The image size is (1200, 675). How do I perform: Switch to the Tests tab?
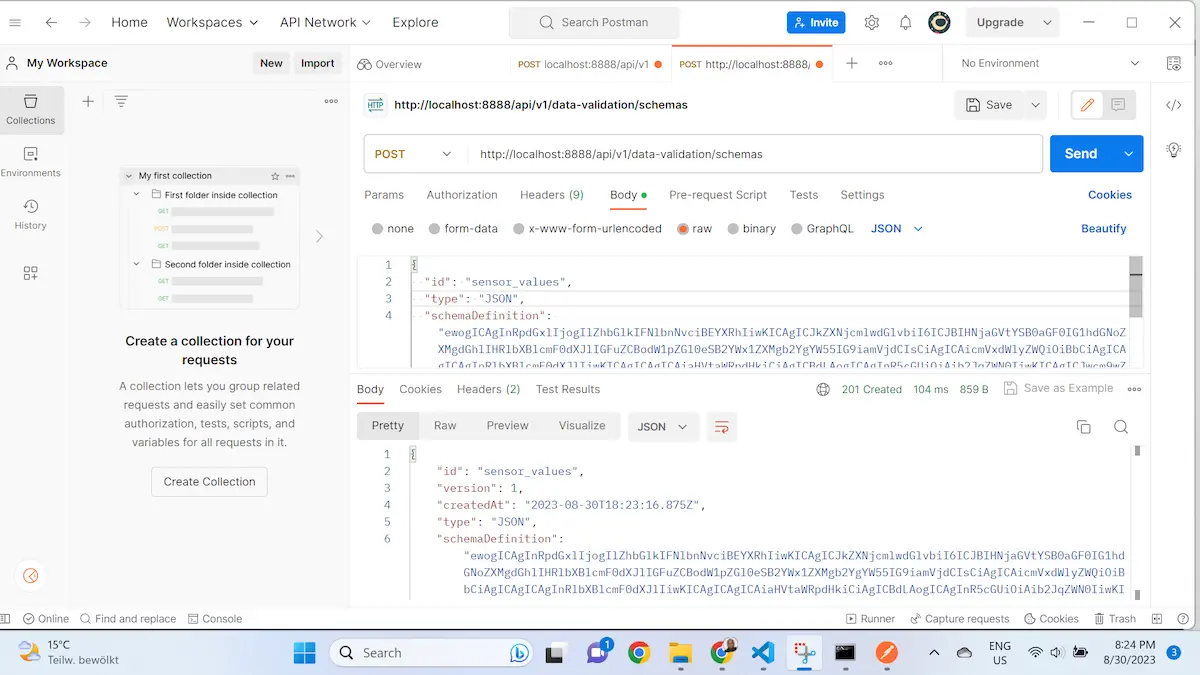pyautogui.click(x=804, y=195)
